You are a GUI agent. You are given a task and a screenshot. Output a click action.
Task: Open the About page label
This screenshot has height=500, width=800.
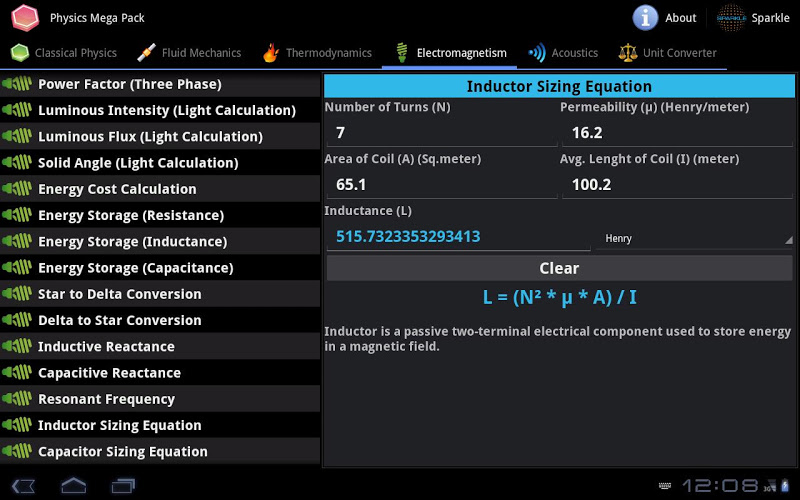pyautogui.click(x=681, y=18)
